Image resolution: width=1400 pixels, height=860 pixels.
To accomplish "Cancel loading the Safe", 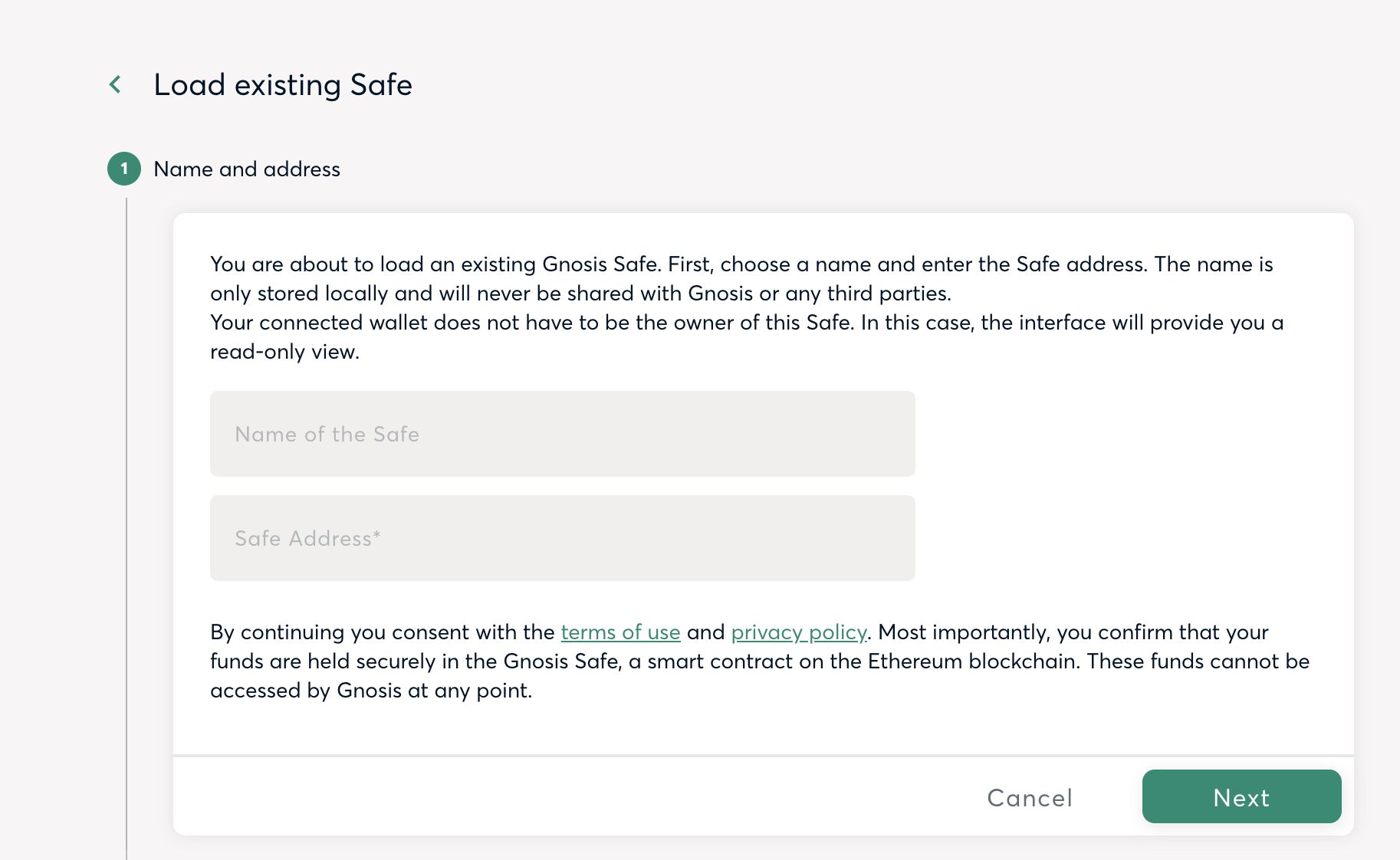I will pyautogui.click(x=1030, y=797).
